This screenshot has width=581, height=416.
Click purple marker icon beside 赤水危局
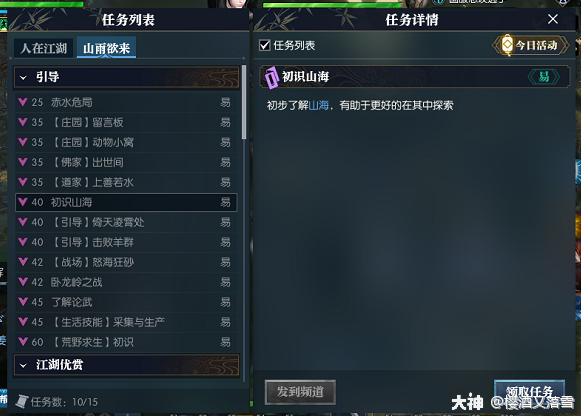pyautogui.click(x=23, y=102)
